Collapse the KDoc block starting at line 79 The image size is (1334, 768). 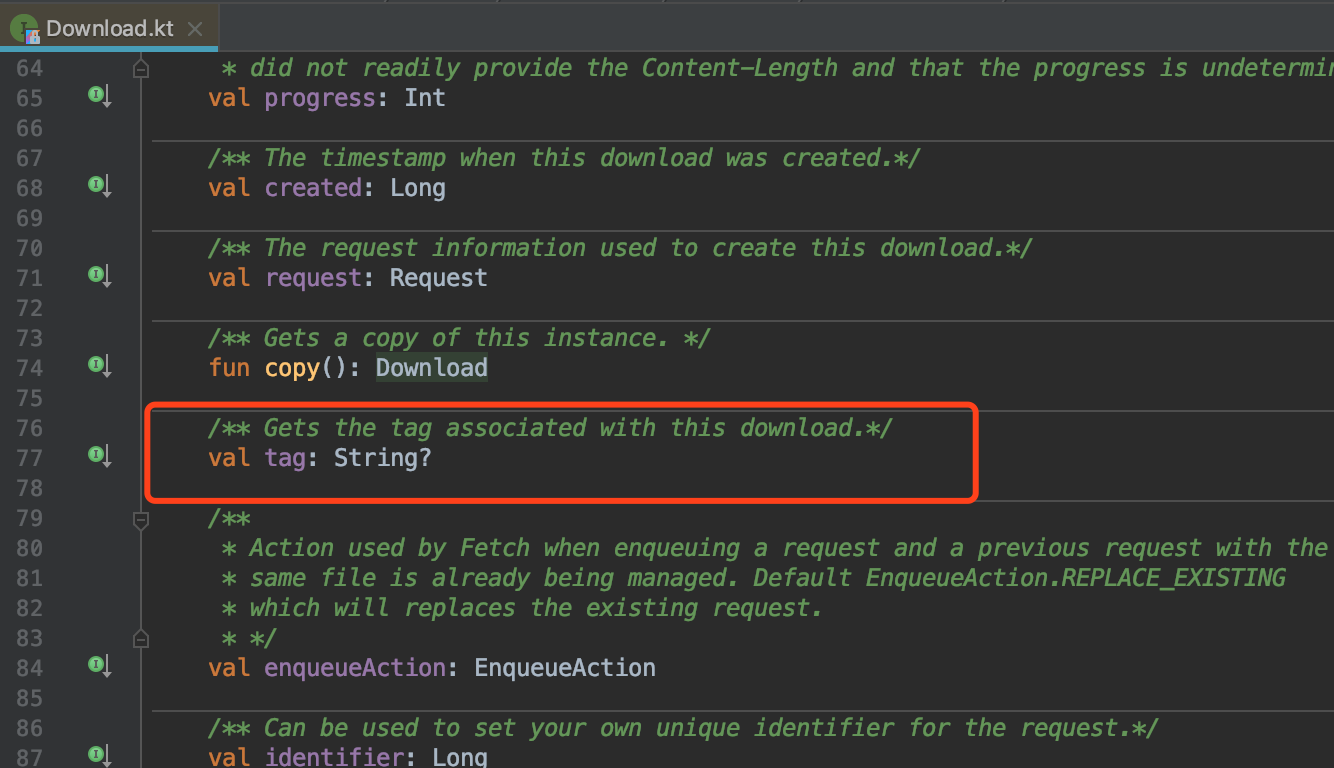pos(140,519)
